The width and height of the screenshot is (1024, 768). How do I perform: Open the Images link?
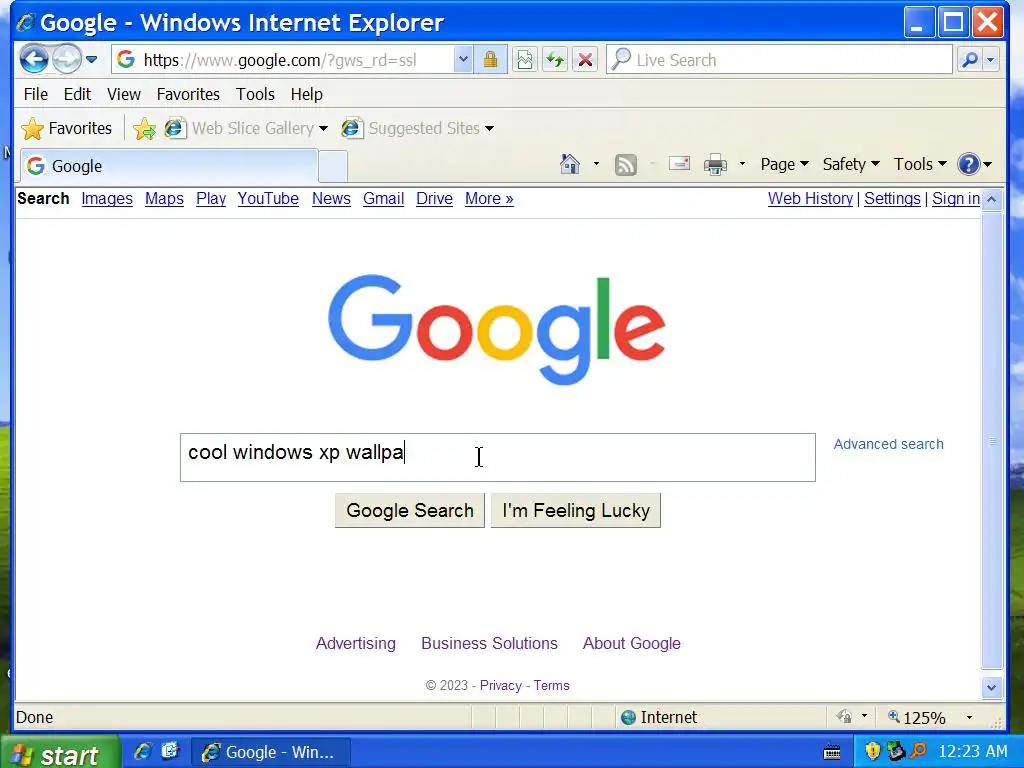coord(107,199)
